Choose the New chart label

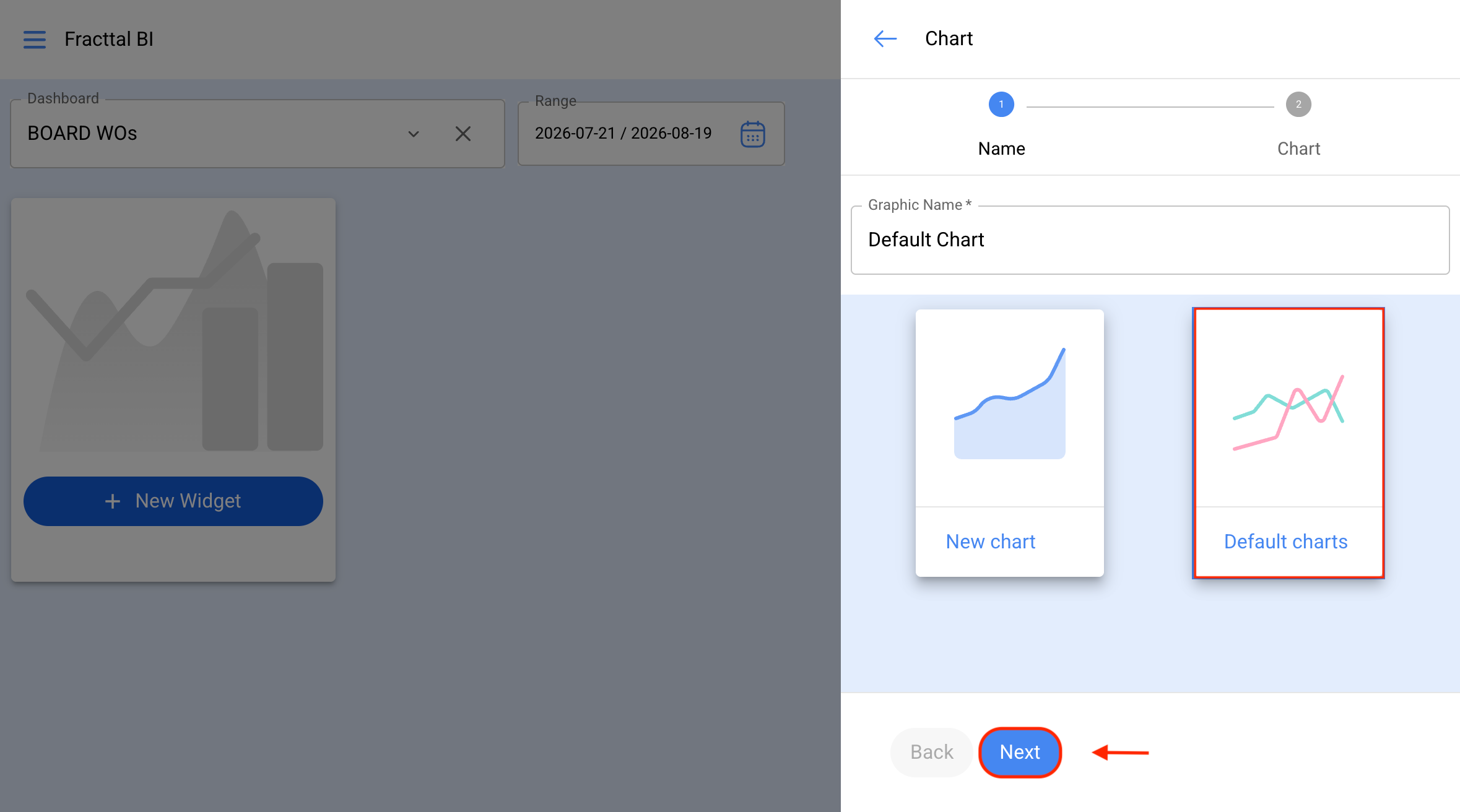pyautogui.click(x=990, y=542)
